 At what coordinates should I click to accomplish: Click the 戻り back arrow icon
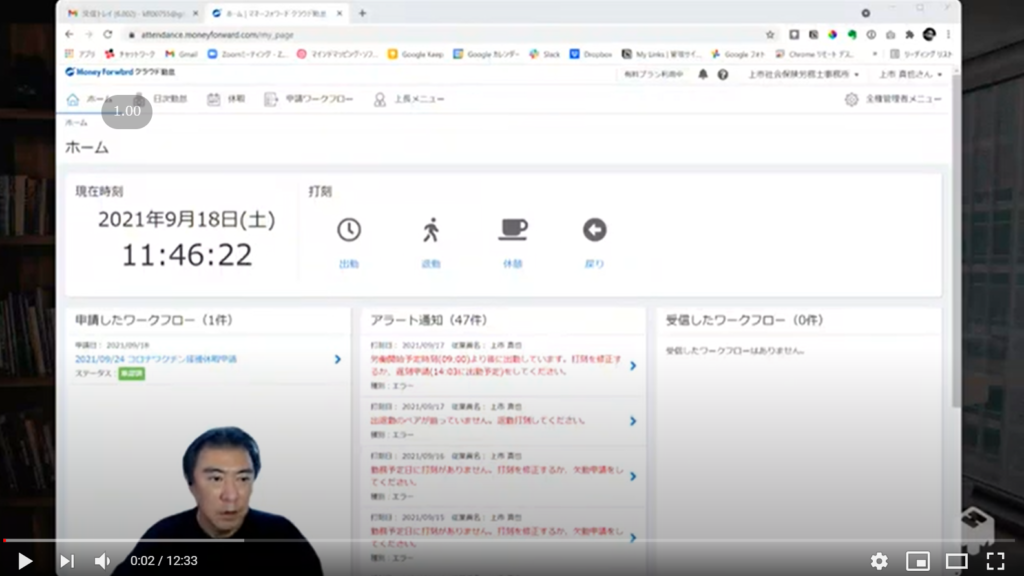tap(594, 231)
